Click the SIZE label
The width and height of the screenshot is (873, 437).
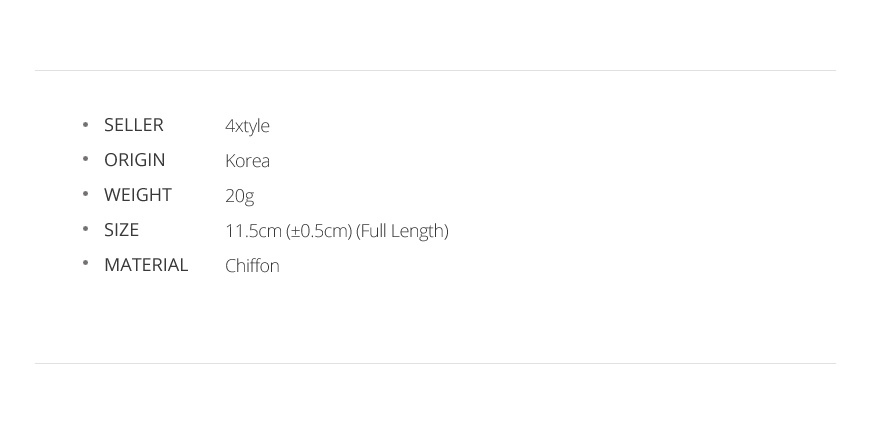point(121,230)
